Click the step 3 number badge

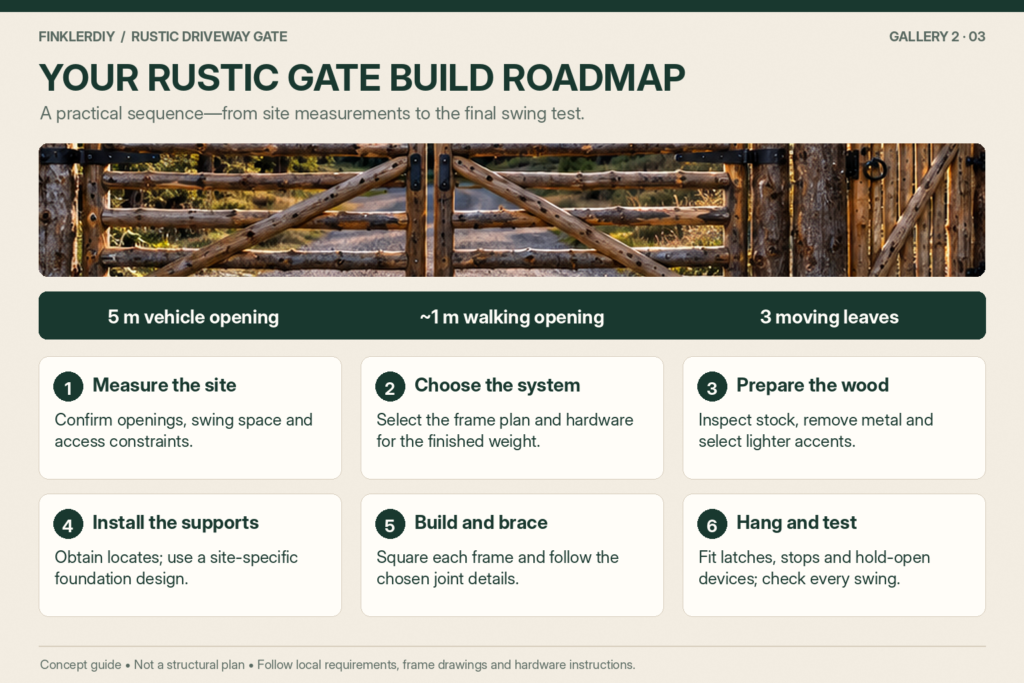(712, 387)
